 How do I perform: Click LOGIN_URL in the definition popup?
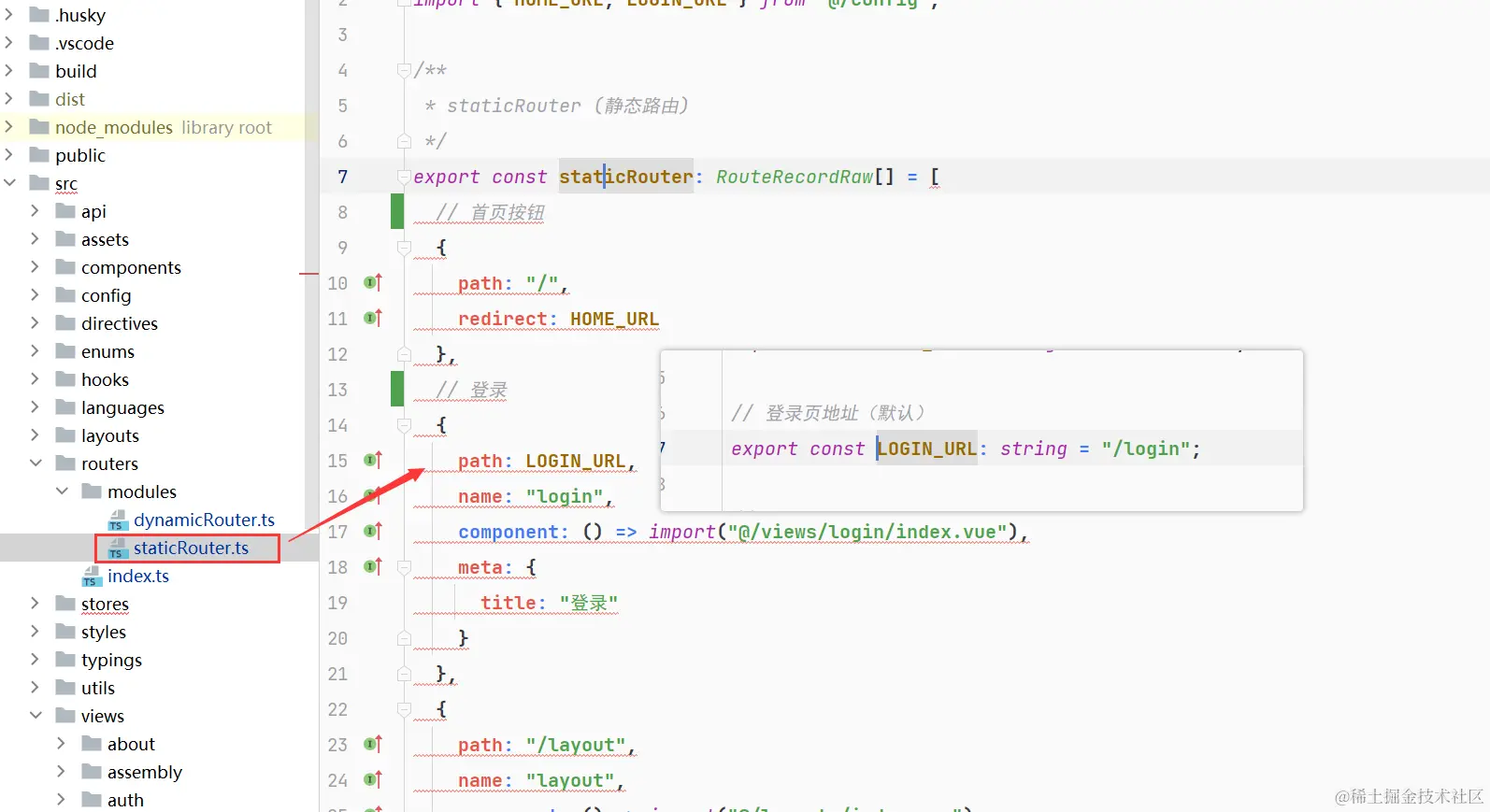tap(927, 449)
